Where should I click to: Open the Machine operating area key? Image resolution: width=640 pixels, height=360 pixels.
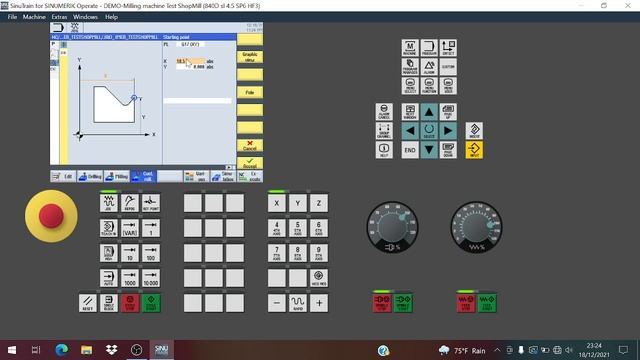410,48
